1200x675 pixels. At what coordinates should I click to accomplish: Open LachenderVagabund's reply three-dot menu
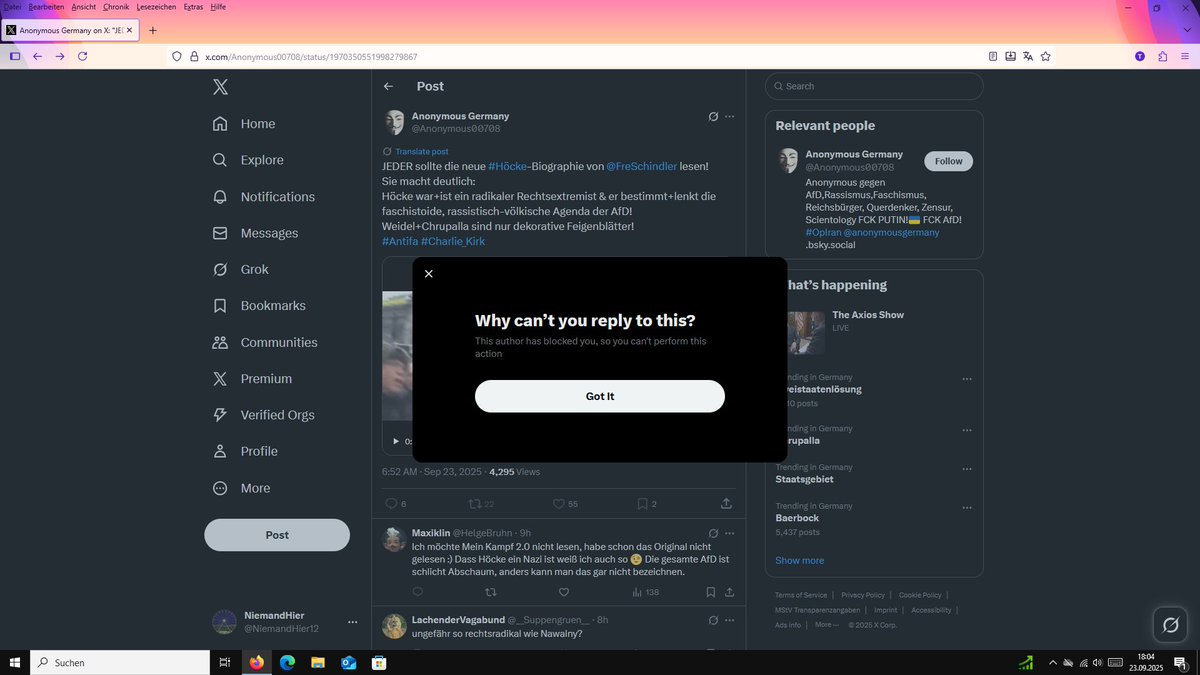pyautogui.click(x=730, y=620)
